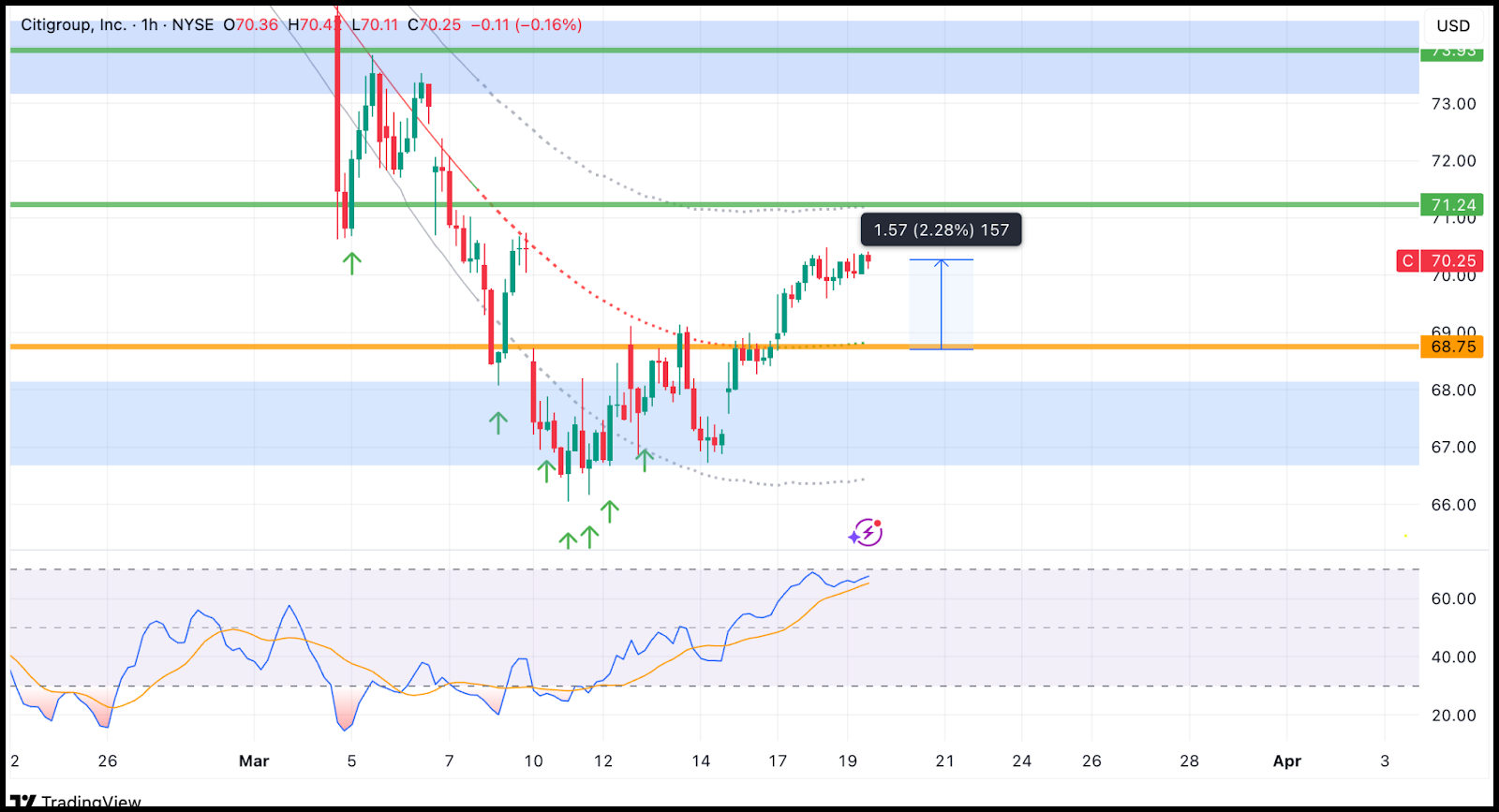The height and width of the screenshot is (812, 1499).
Task: Select the 71.24 green price label
Action: point(1452,204)
